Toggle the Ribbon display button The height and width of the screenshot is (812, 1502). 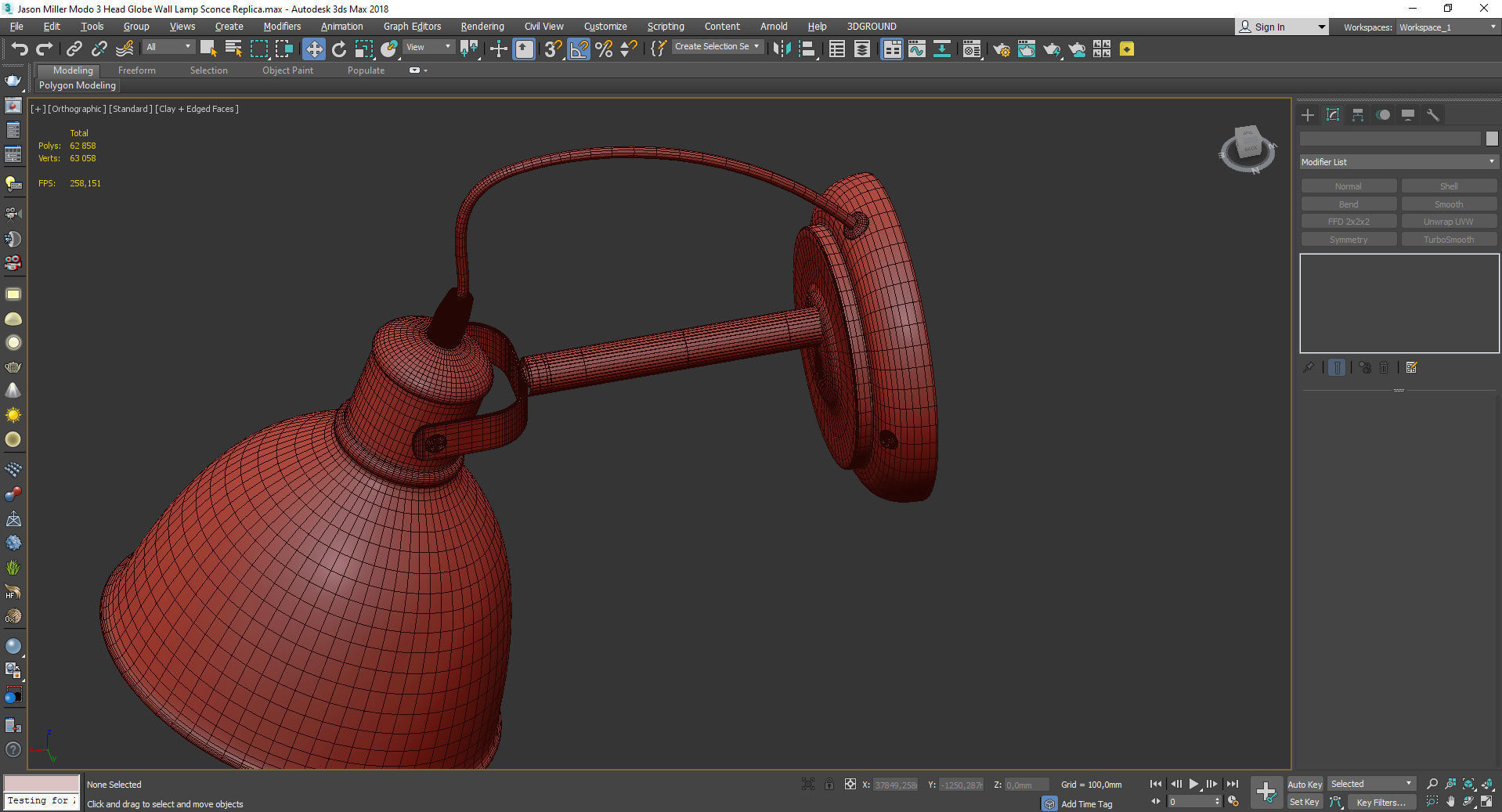(892, 49)
